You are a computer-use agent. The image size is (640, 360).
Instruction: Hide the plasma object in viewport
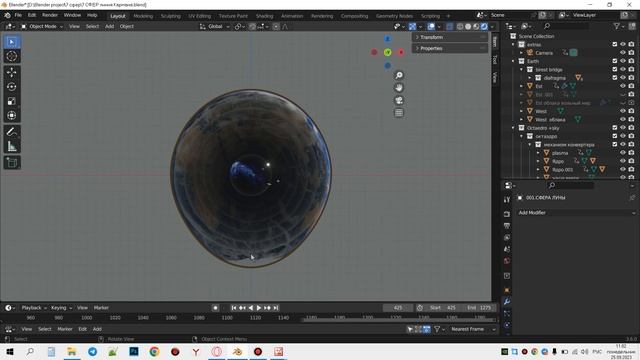tap(623, 153)
